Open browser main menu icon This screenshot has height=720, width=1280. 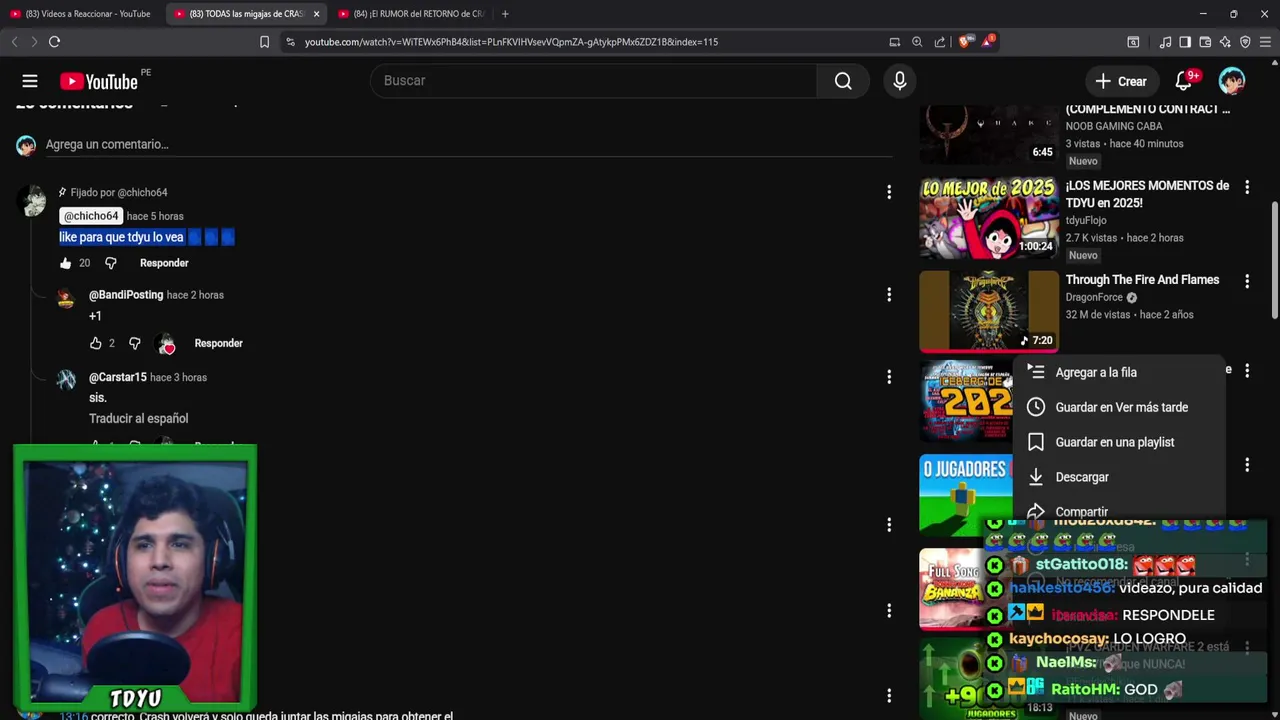point(1265,42)
